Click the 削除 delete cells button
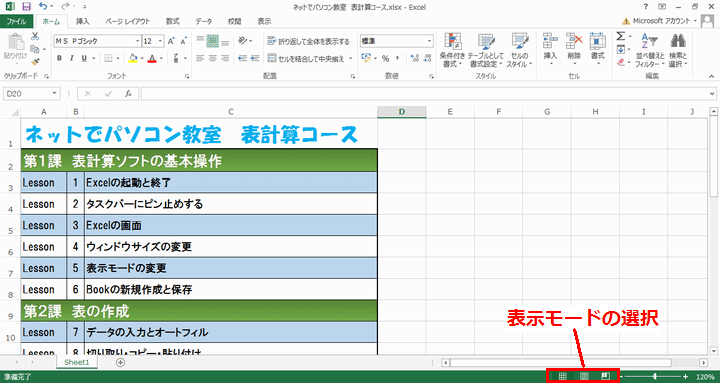 tap(574, 51)
